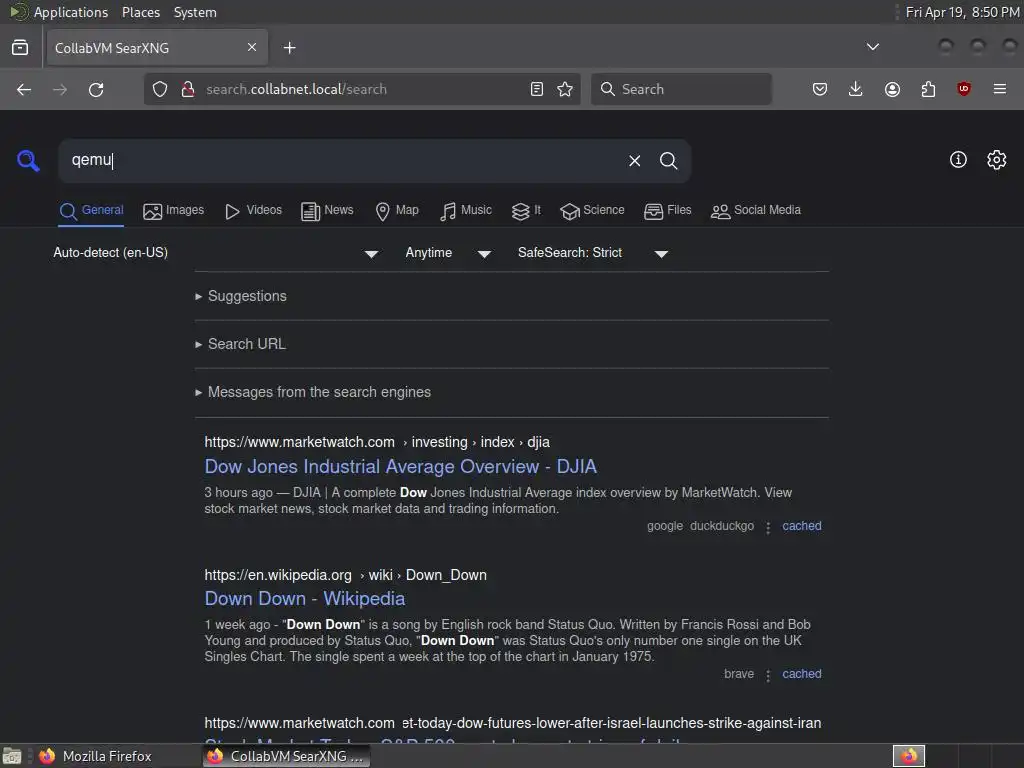Open marketwatch.com djia URL breadcrumb
Viewport: 1024px width, 768px height.
(377, 442)
